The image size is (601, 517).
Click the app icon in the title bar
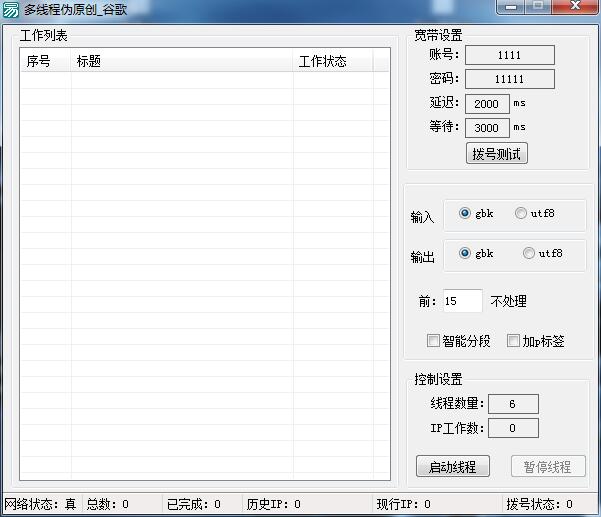coord(10,10)
